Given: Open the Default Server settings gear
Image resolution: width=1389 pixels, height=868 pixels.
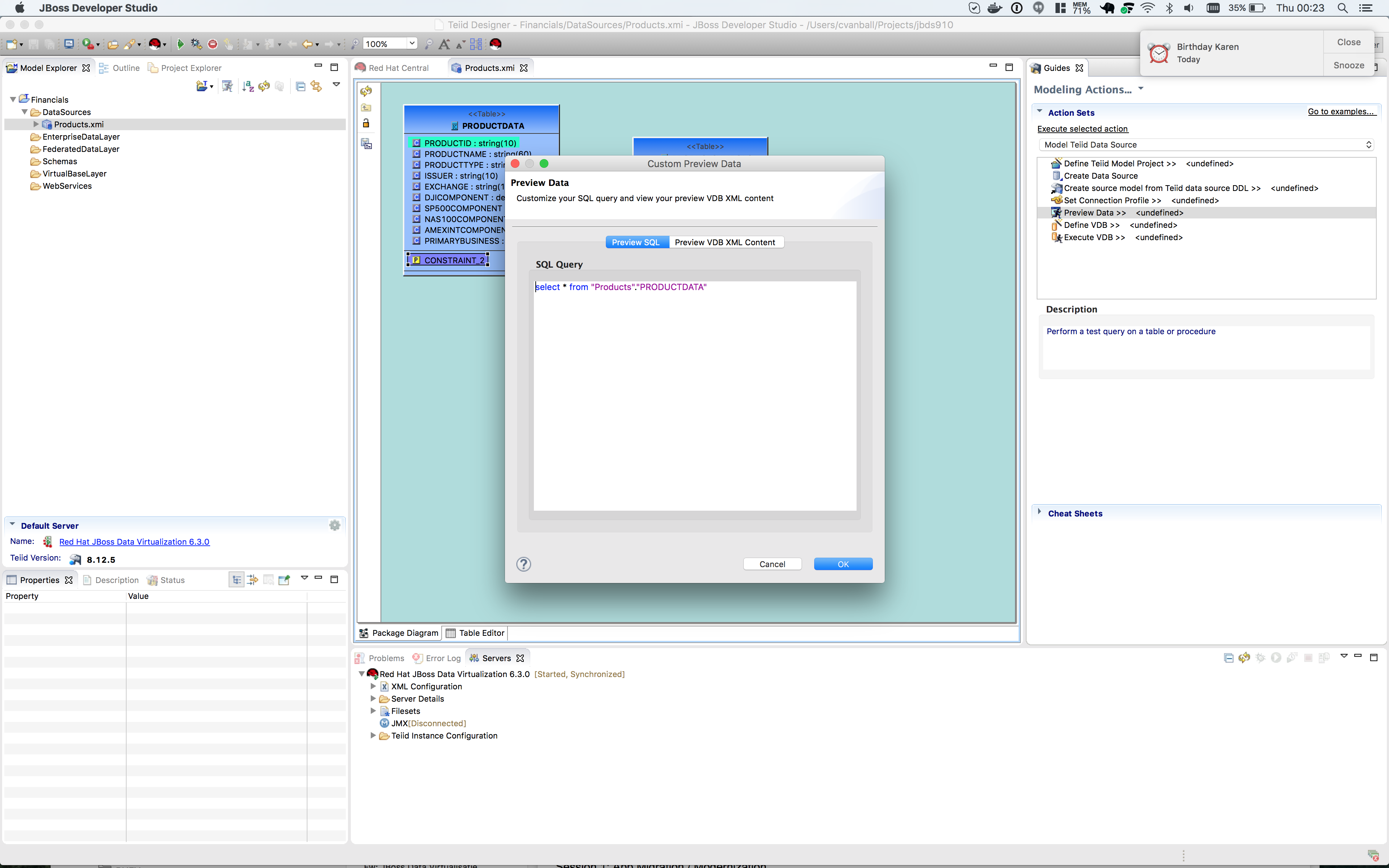Looking at the screenshot, I should pyautogui.click(x=335, y=525).
